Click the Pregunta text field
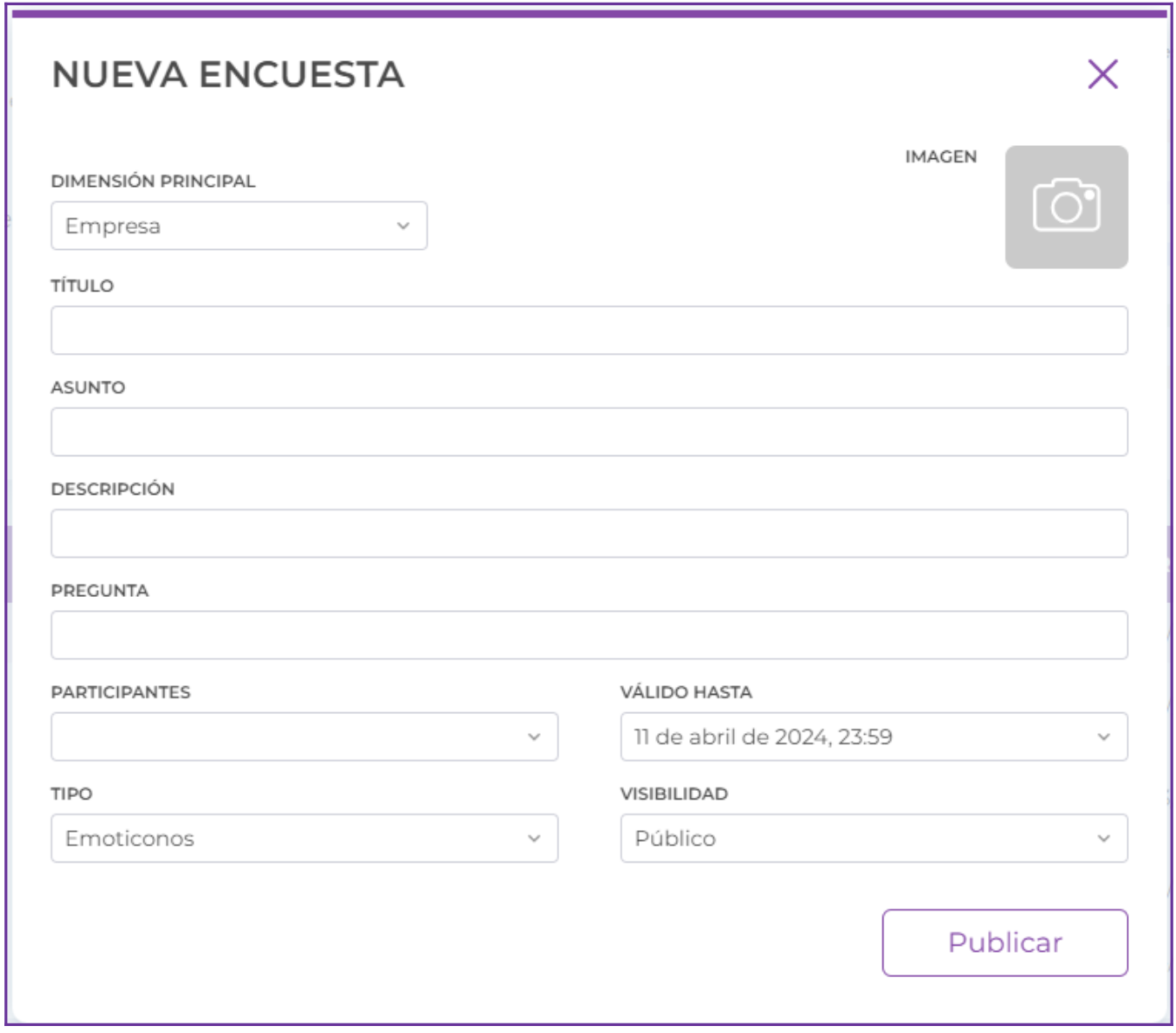The height and width of the screenshot is (1033, 1176). pyautogui.click(x=589, y=634)
